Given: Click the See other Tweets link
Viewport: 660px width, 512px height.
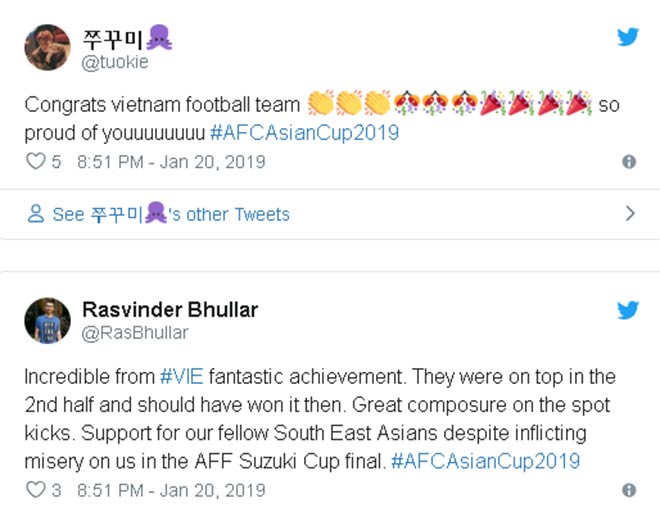Looking at the screenshot, I should pos(170,214).
